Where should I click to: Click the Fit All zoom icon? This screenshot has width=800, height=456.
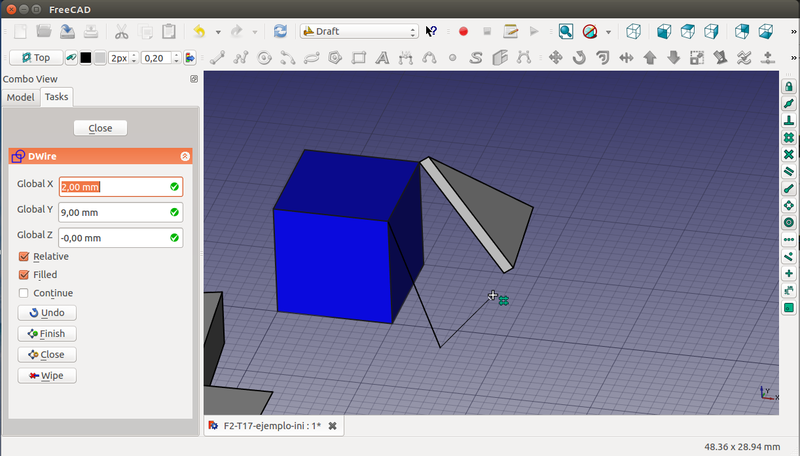pos(566,32)
